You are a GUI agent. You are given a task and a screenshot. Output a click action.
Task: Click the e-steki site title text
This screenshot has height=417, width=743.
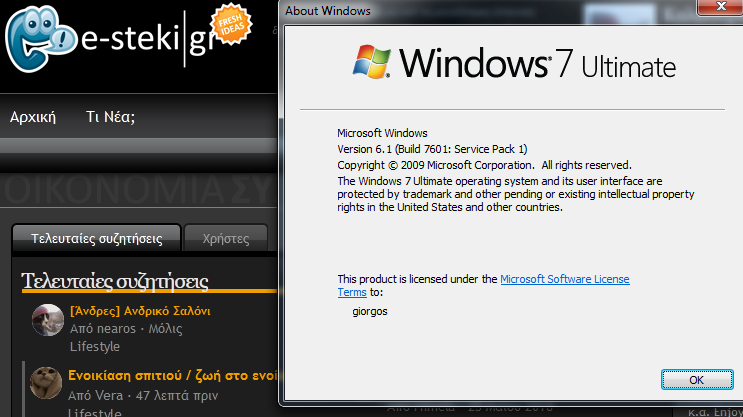[x=149, y=39]
